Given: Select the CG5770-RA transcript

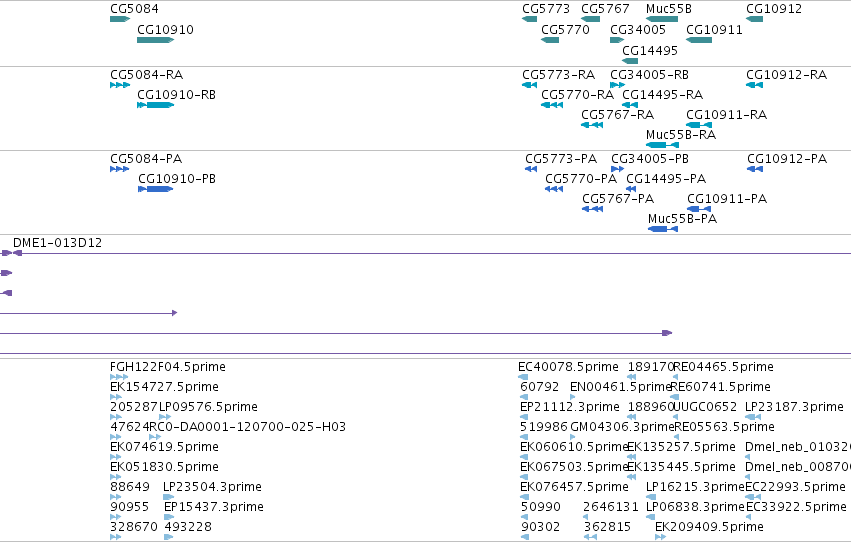Looking at the screenshot, I should tap(552, 105).
